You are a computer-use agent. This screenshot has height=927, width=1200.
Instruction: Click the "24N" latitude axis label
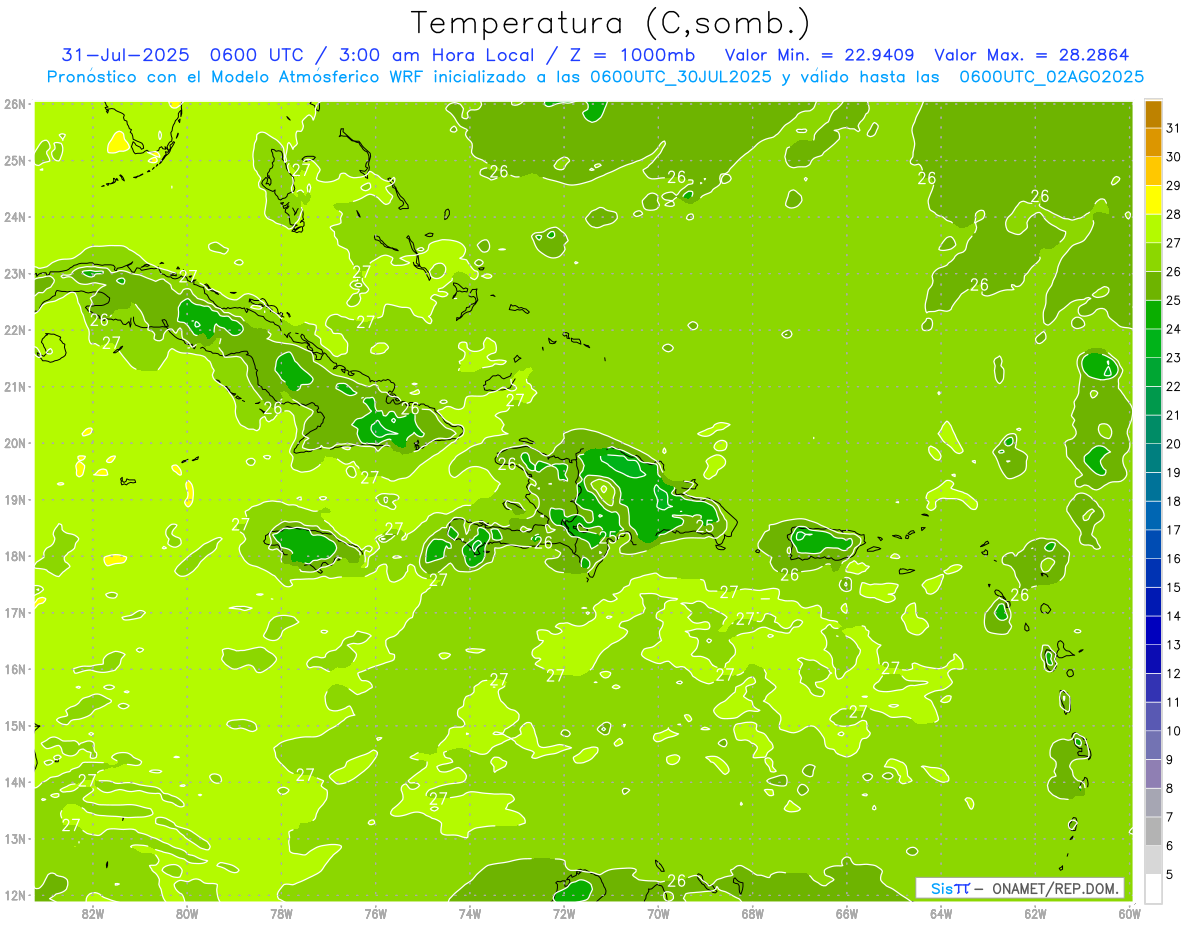[x=15, y=217]
